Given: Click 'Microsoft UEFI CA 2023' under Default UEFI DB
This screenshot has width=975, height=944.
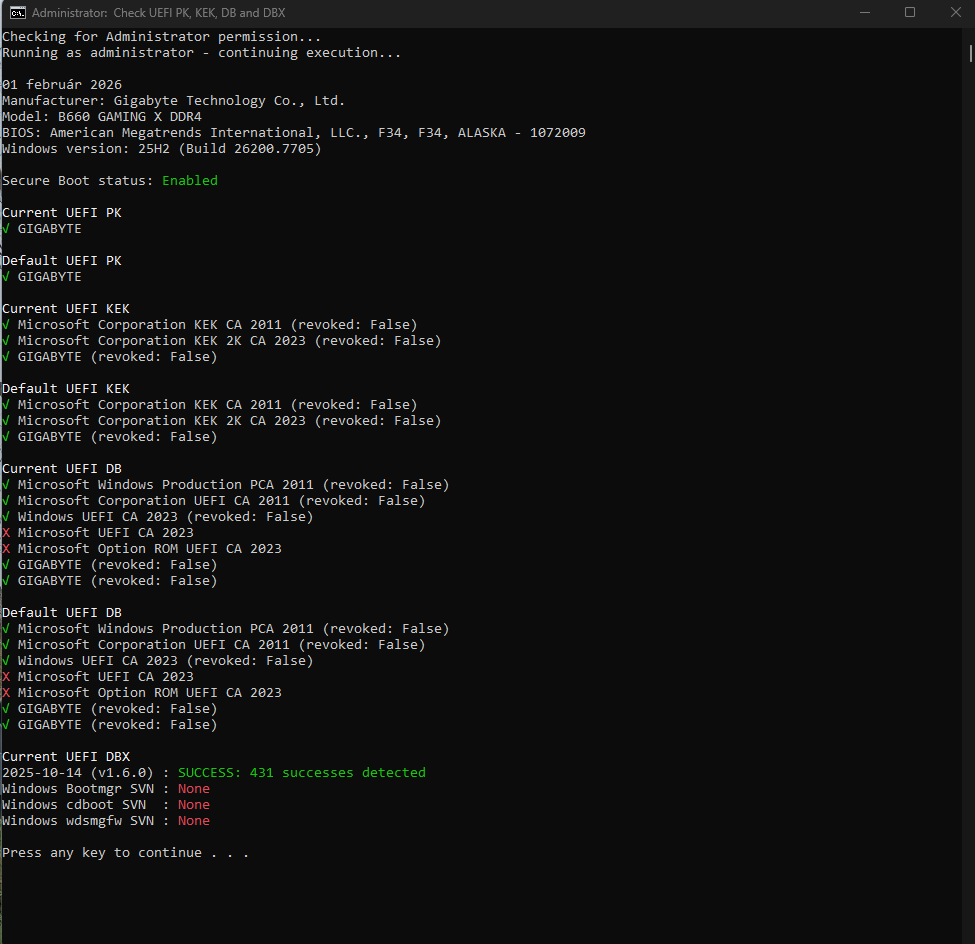Looking at the screenshot, I should click(106, 677).
